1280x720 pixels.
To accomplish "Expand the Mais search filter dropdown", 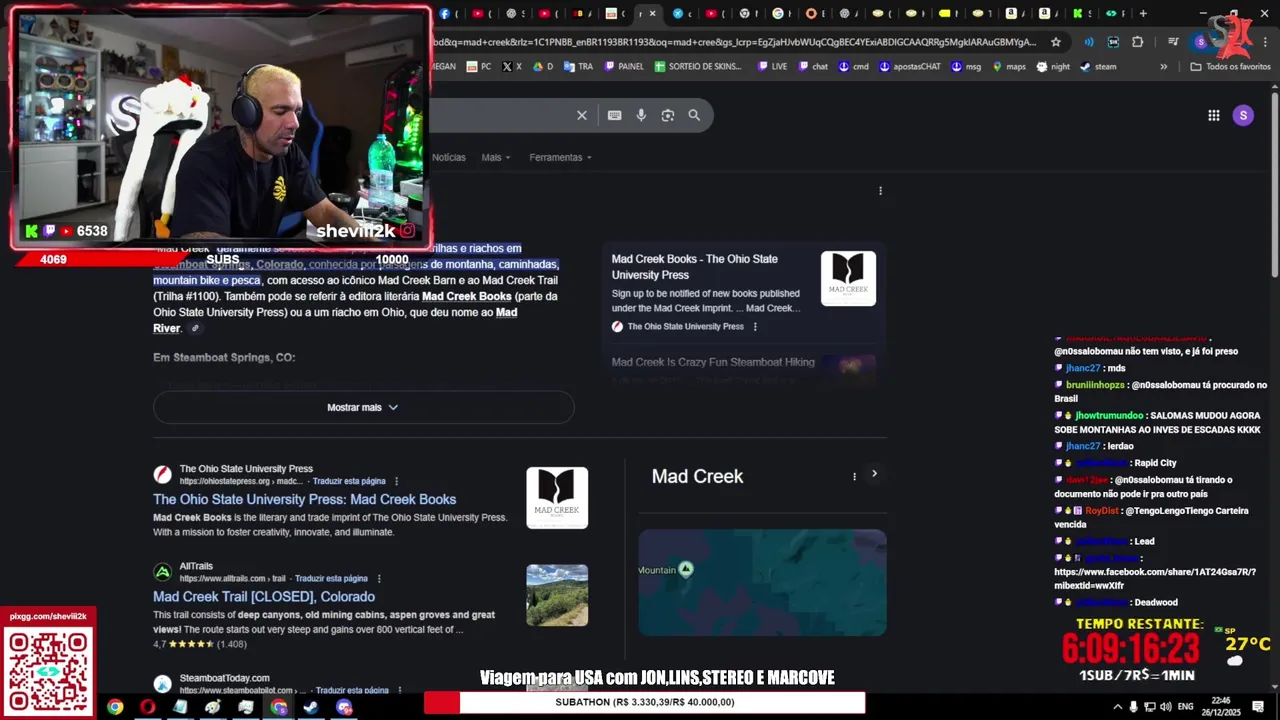I will tap(496, 157).
